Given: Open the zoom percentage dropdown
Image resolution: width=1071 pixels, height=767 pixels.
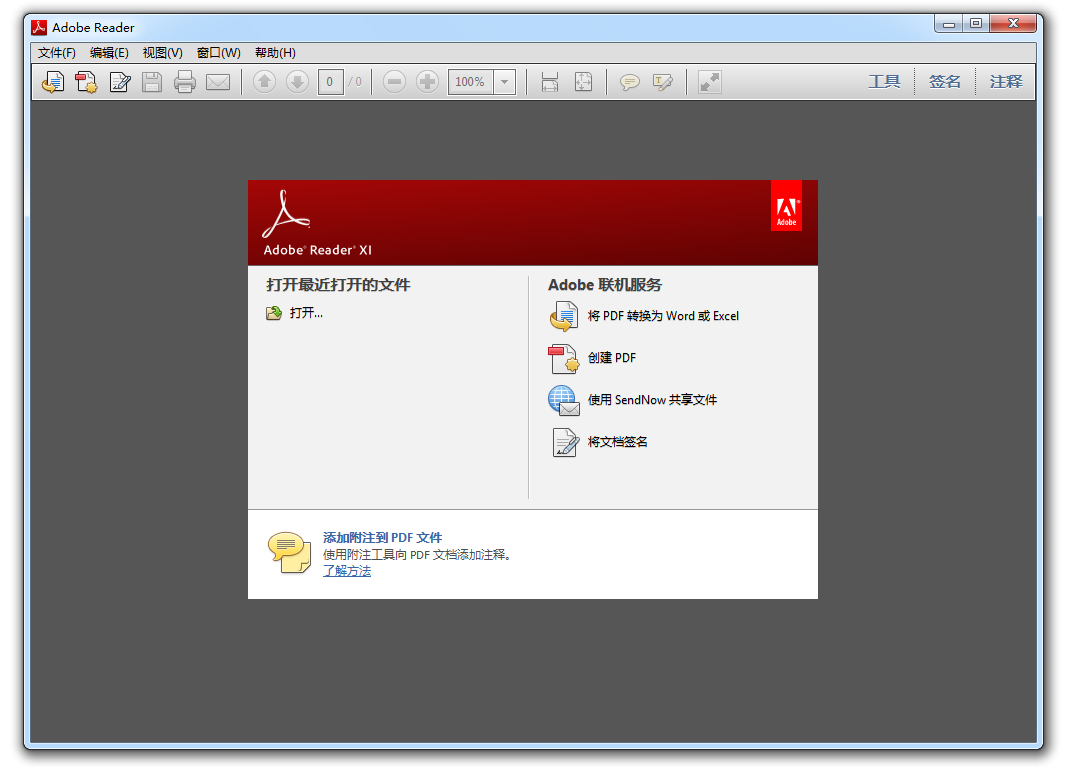Looking at the screenshot, I should [505, 81].
